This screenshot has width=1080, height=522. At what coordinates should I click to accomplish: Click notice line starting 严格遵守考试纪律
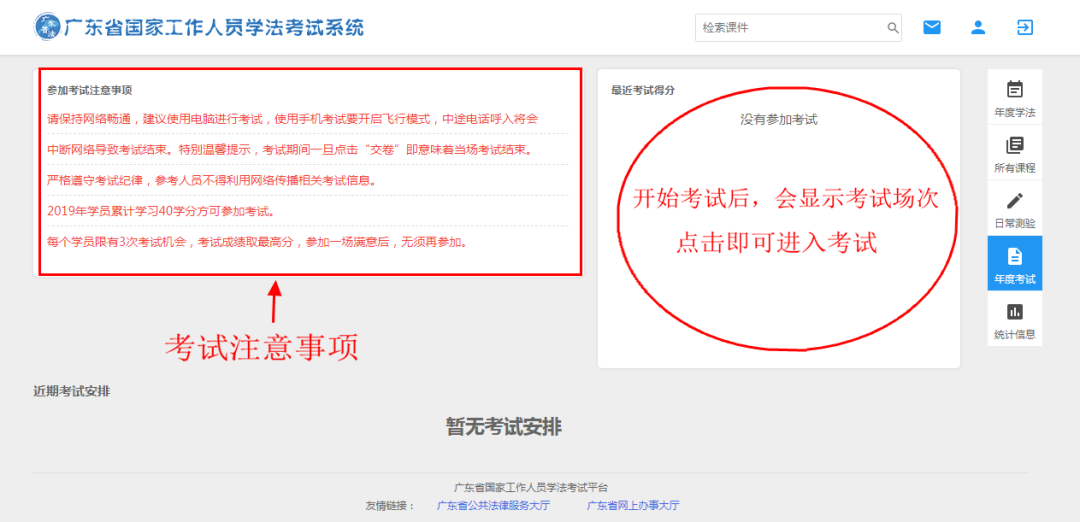[x=212, y=180]
